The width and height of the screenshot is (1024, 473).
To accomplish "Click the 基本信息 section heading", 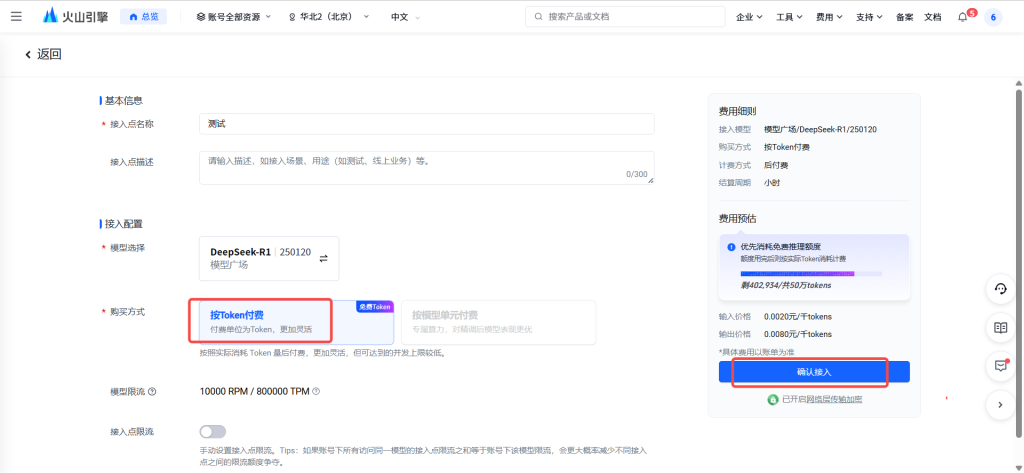I will coord(124,101).
